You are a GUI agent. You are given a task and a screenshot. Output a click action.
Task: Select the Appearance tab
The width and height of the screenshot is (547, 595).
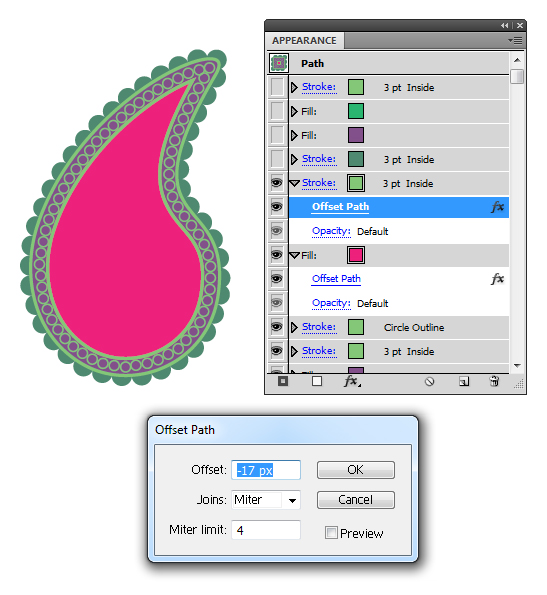click(x=304, y=41)
